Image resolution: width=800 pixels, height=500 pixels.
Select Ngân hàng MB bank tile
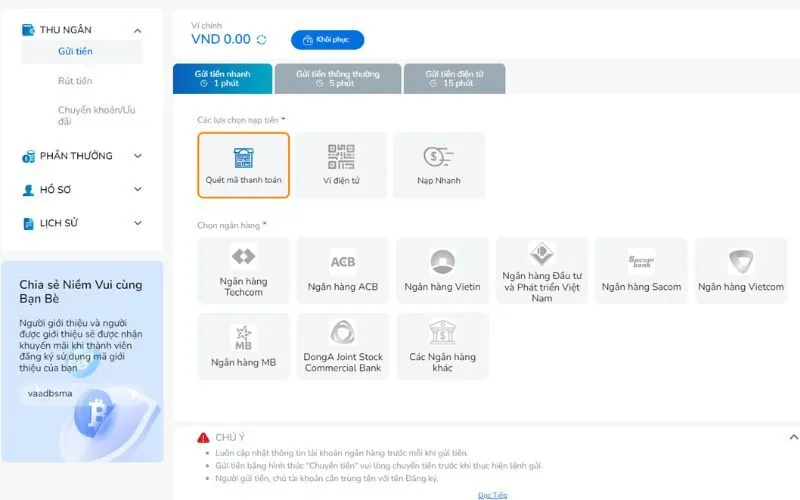point(243,346)
